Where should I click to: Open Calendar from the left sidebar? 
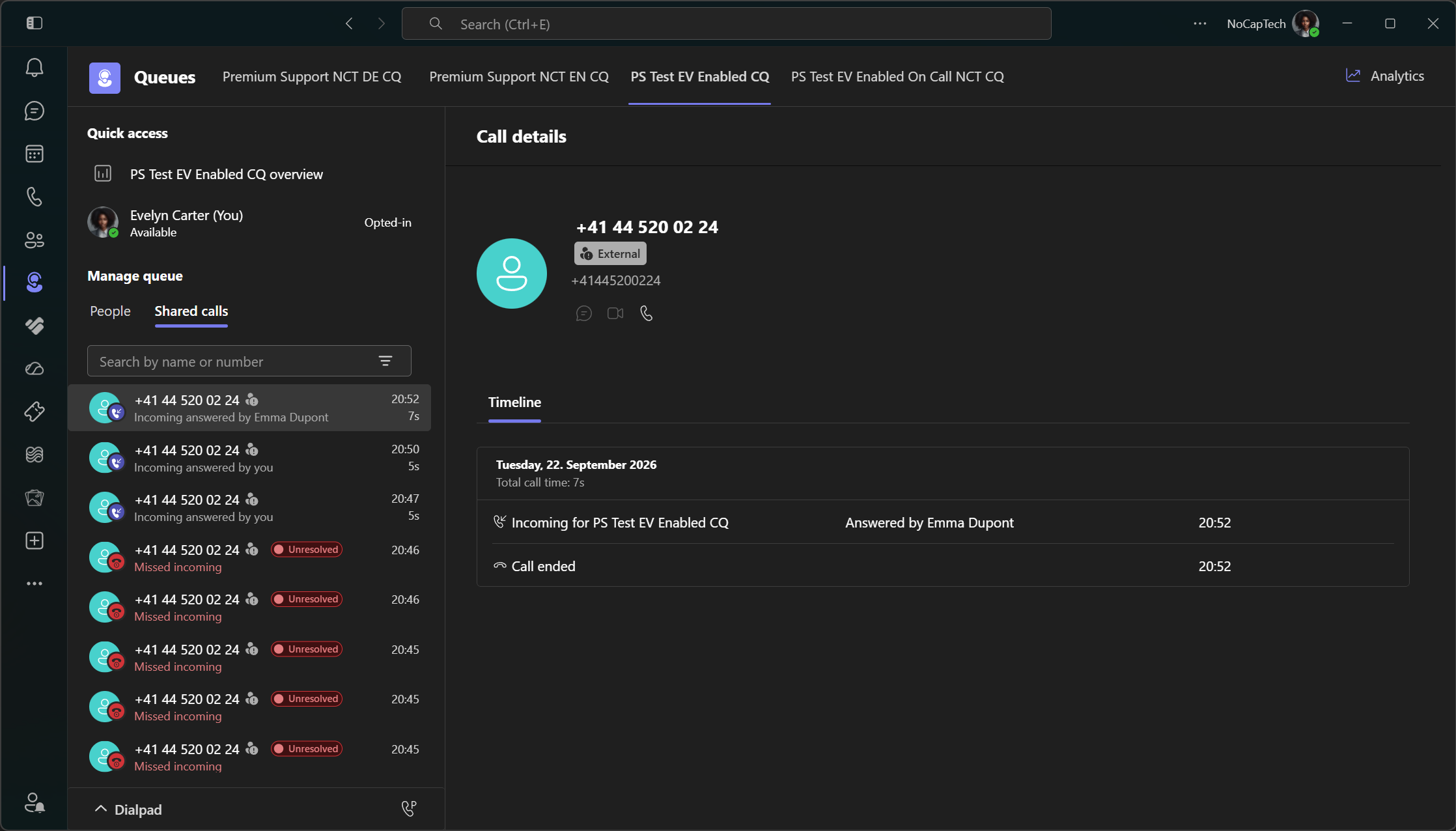point(35,154)
